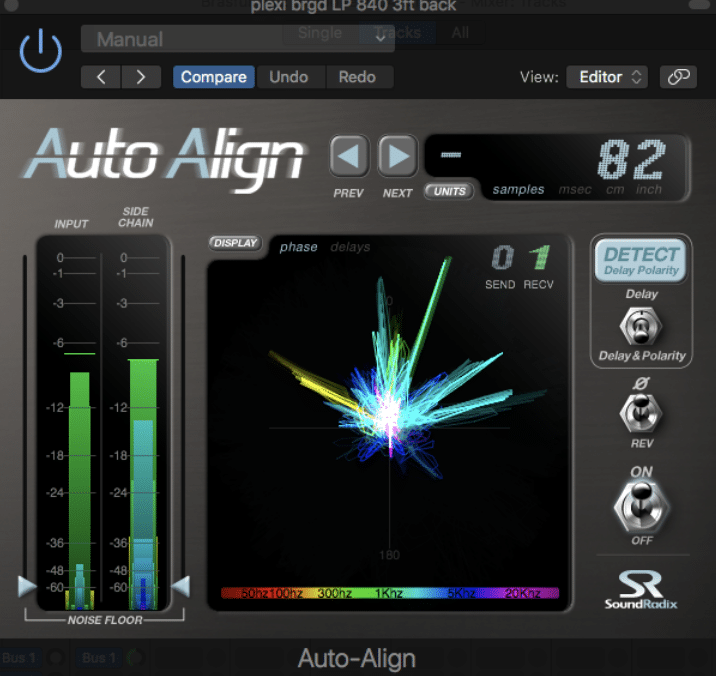716x676 pixels.
Task: Click the SEND channel number 0
Action: [503, 258]
